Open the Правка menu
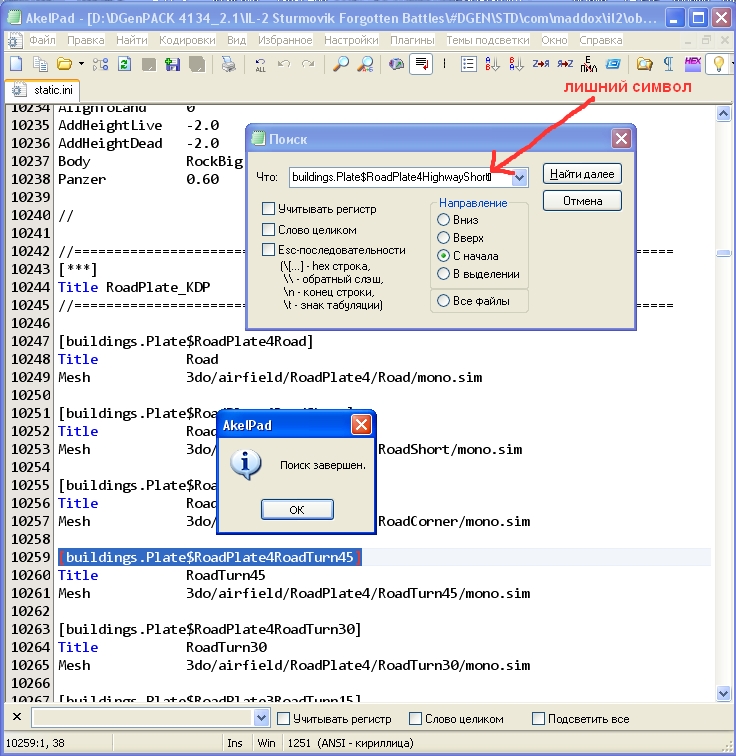 coord(86,40)
